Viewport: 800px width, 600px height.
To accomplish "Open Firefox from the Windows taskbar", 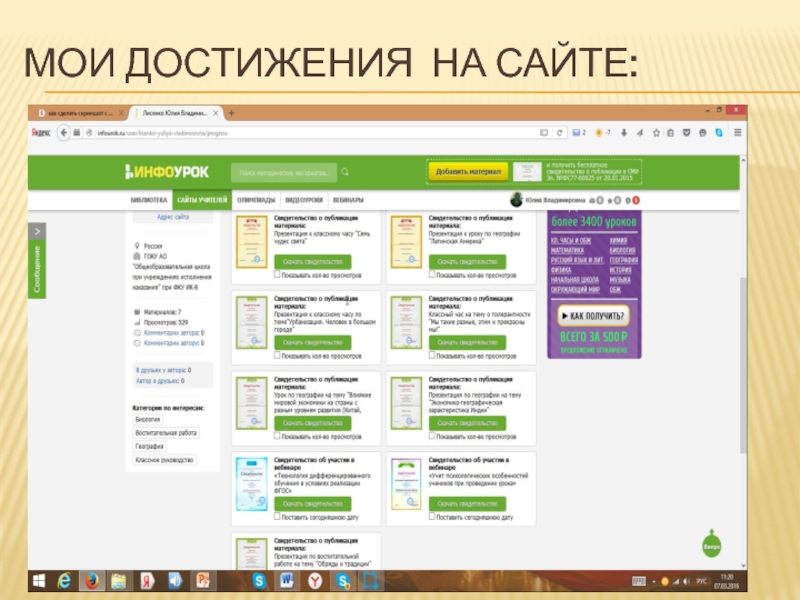I will 90,580.
